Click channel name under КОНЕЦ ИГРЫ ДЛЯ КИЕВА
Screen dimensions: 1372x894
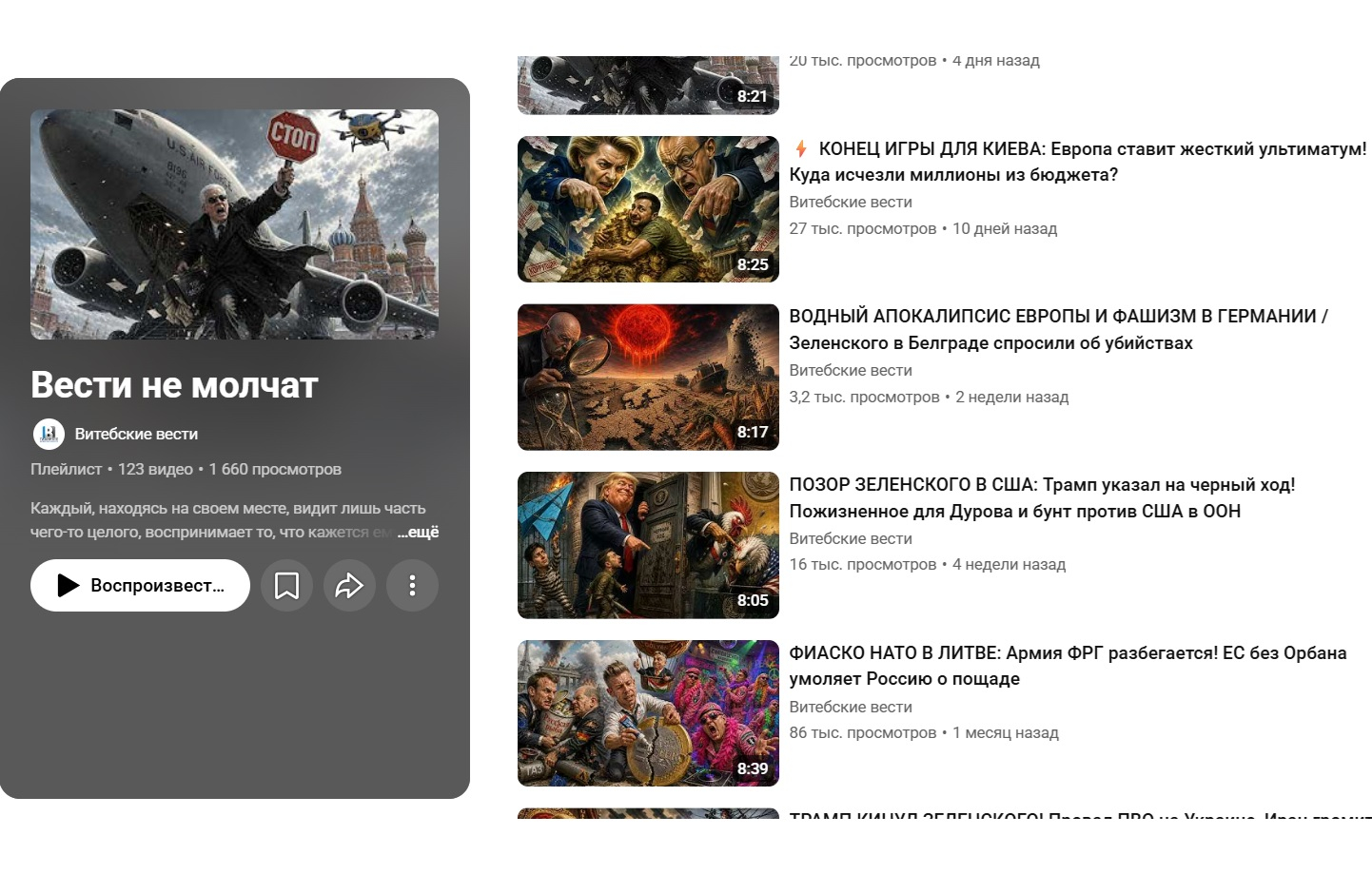click(851, 202)
